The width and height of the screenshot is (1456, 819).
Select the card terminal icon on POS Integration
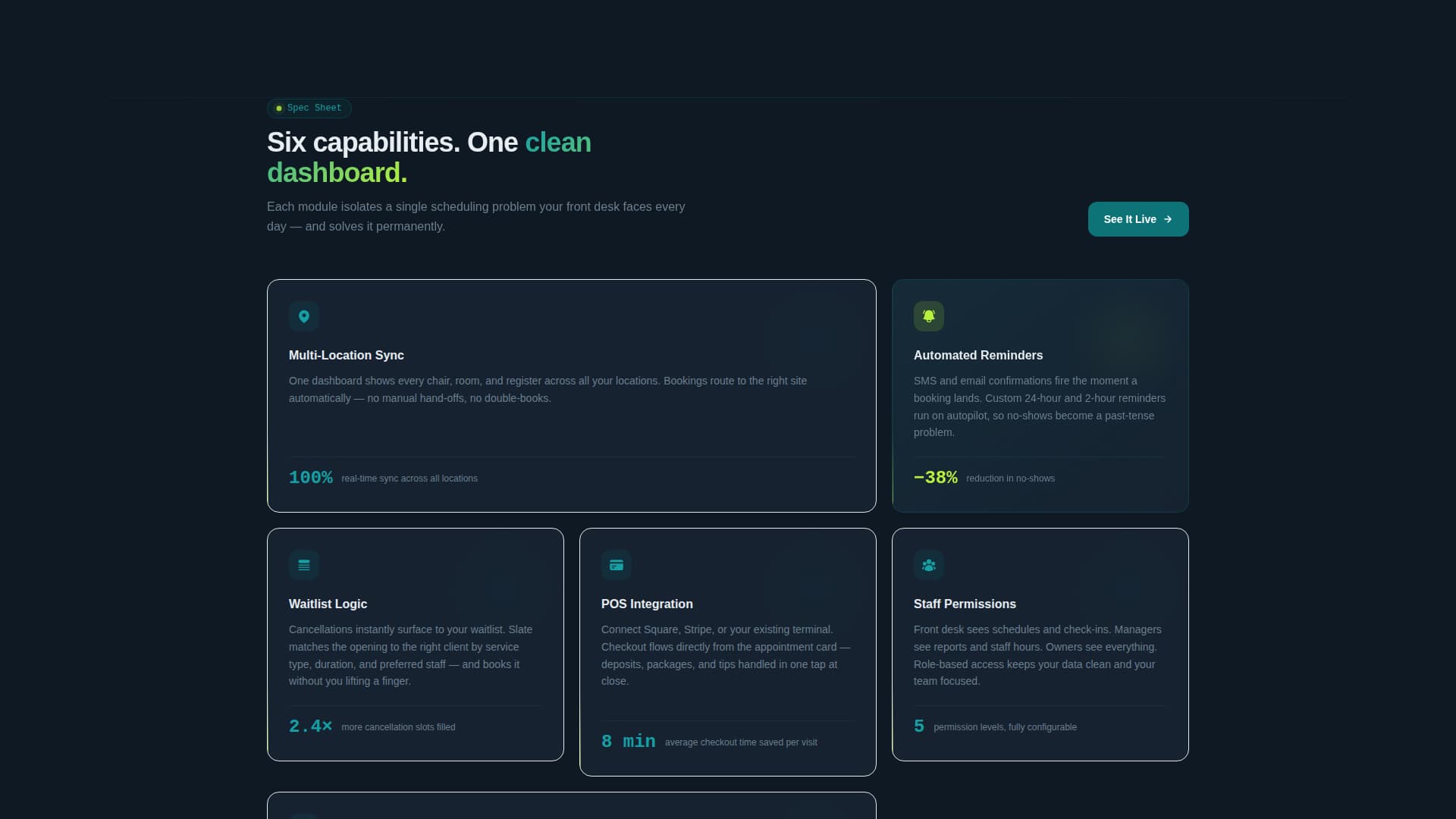point(616,565)
